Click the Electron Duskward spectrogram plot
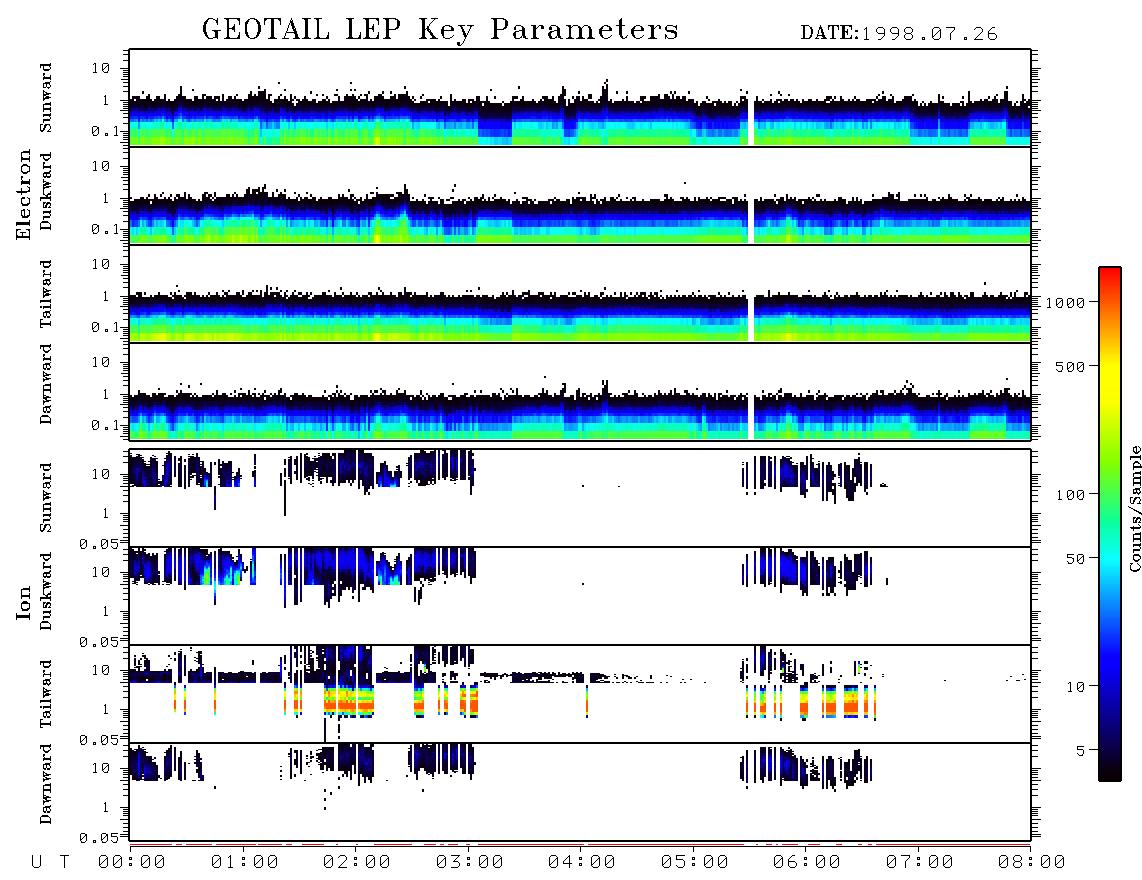 click(x=580, y=195)
